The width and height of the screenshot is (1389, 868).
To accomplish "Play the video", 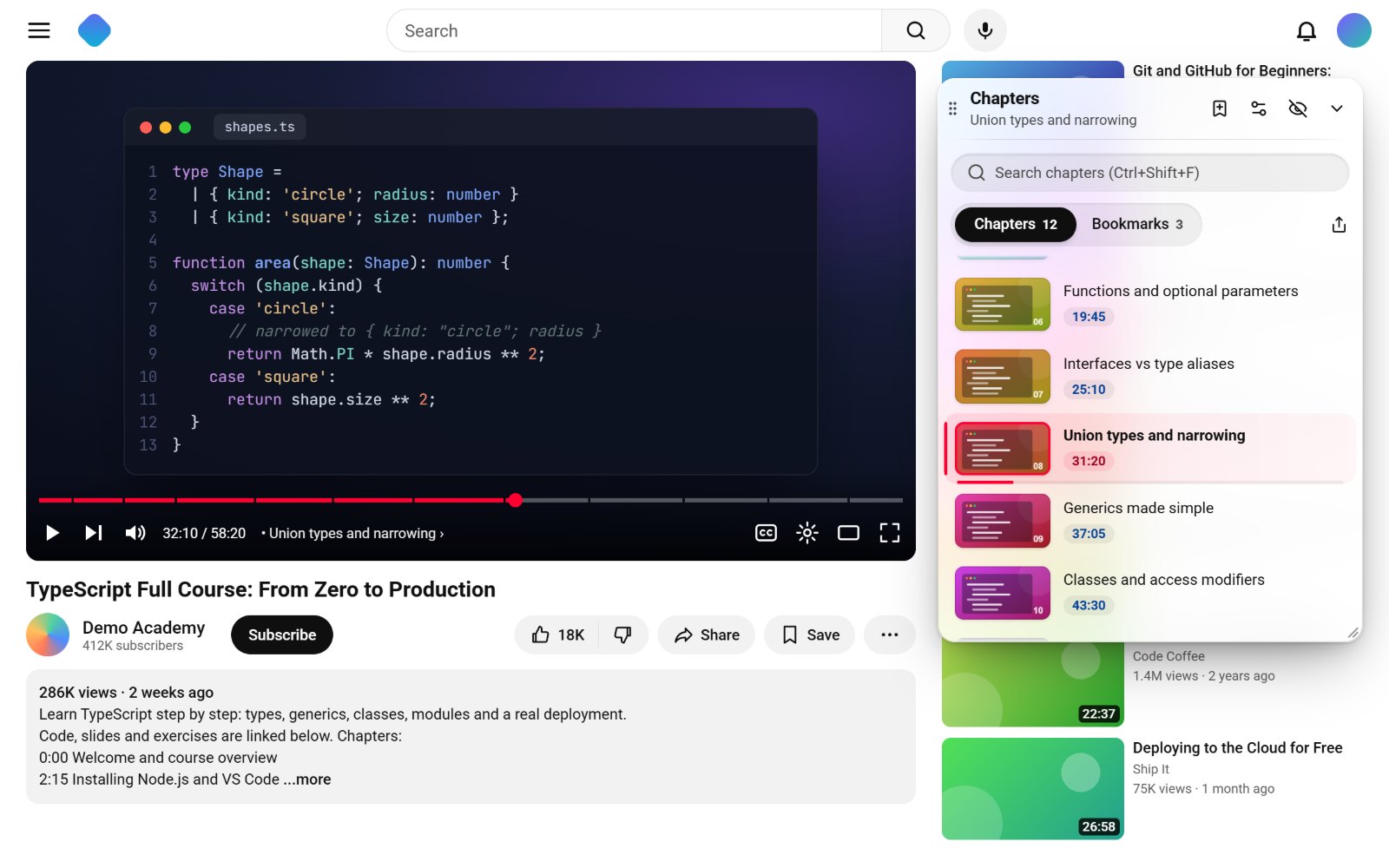I will [x=52, y=533].
